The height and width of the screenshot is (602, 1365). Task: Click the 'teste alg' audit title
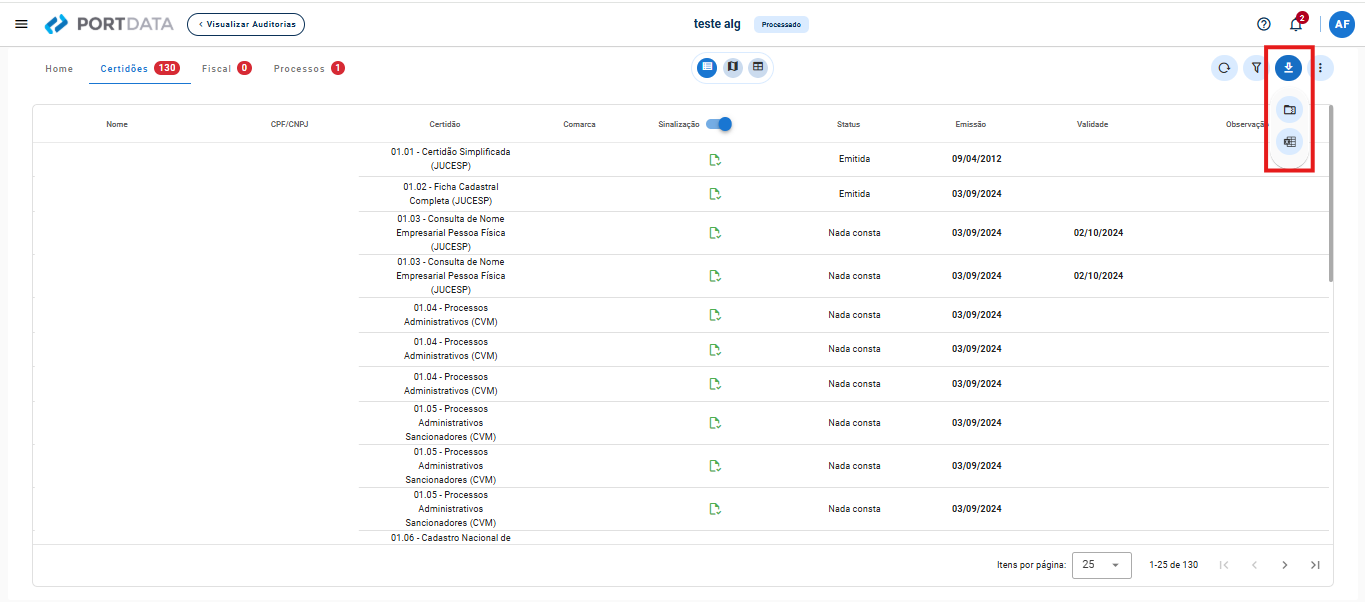[x=717, y=24]
